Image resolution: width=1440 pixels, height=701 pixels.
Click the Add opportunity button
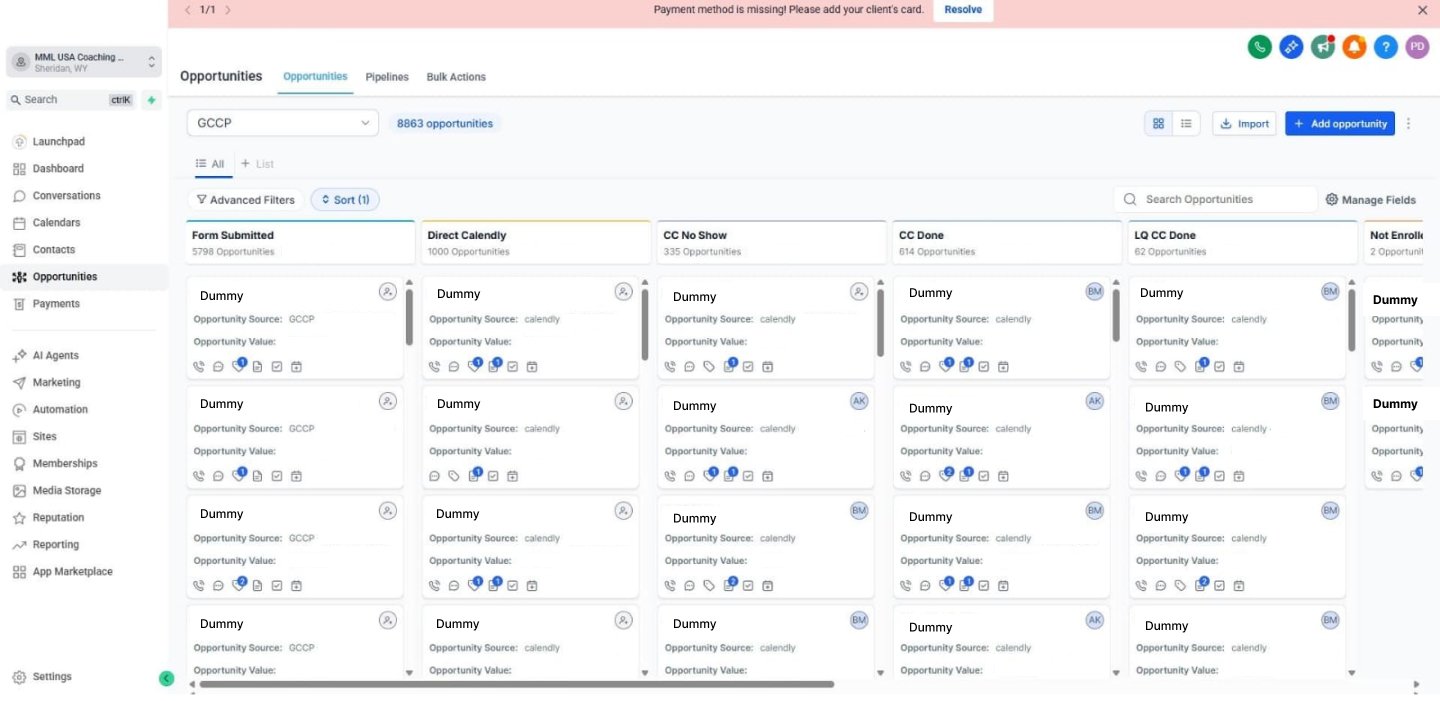[x=1340, y=123]
